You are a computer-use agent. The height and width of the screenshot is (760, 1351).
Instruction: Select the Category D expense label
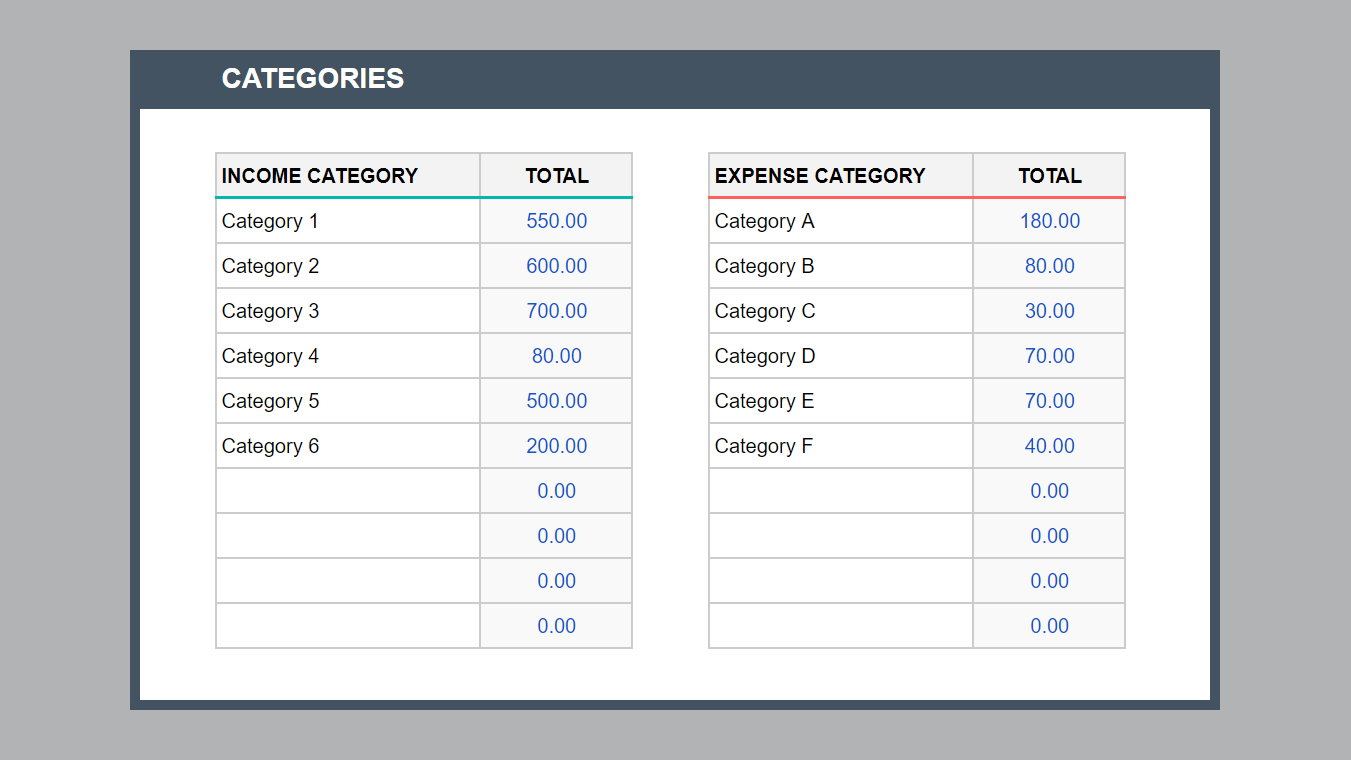(x=840, y=356)
